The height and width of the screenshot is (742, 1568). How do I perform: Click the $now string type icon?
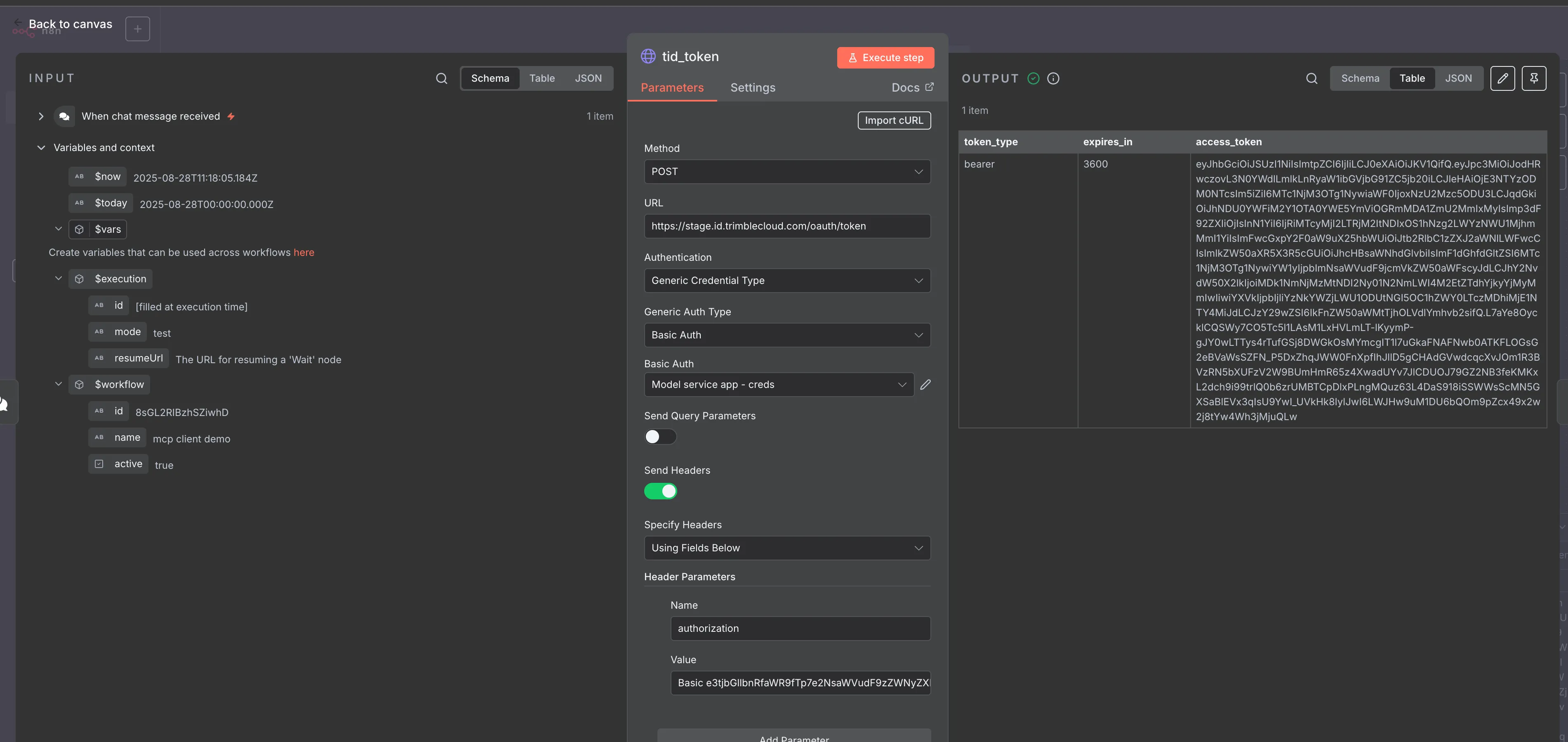[79, 177]
